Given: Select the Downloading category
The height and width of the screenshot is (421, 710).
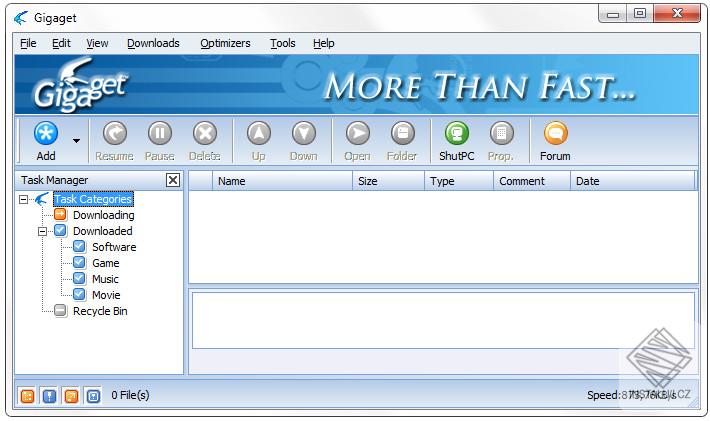Looking at the screenshot, I should (x=104, y=215).
